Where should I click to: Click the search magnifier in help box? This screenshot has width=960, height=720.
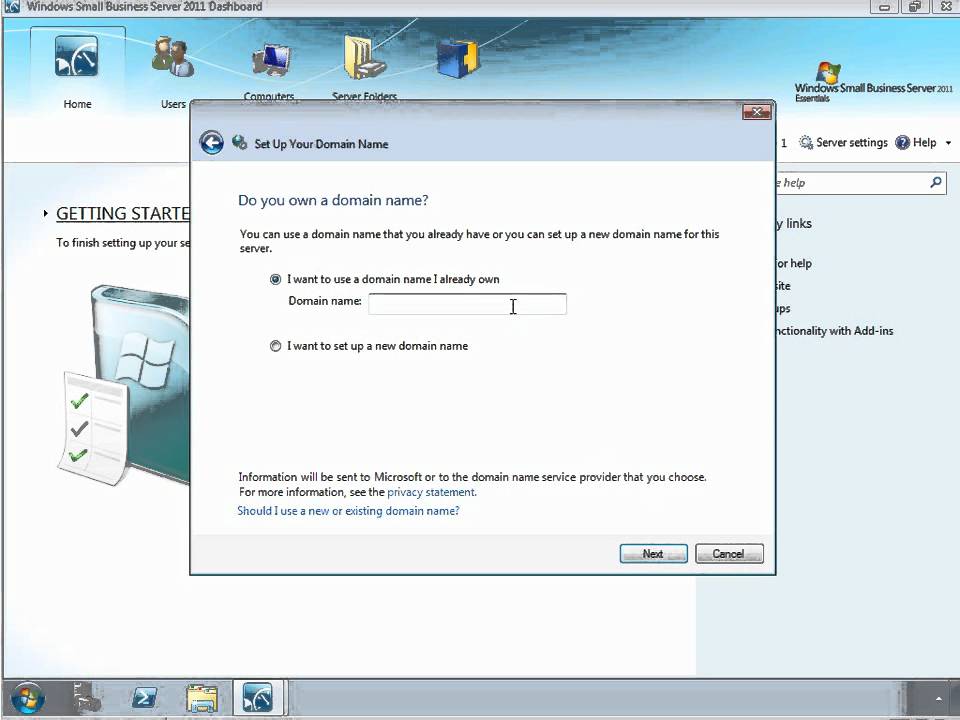936,182
